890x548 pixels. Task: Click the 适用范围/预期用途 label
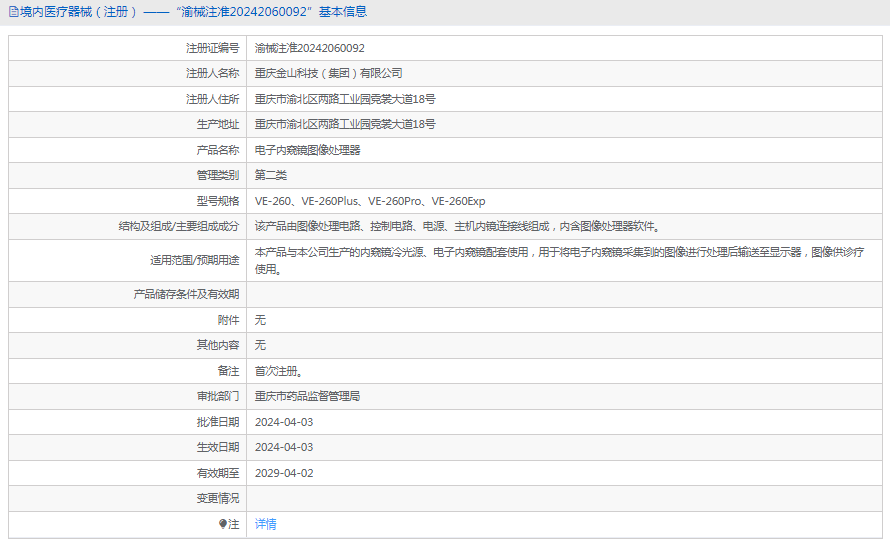point(195,260)
